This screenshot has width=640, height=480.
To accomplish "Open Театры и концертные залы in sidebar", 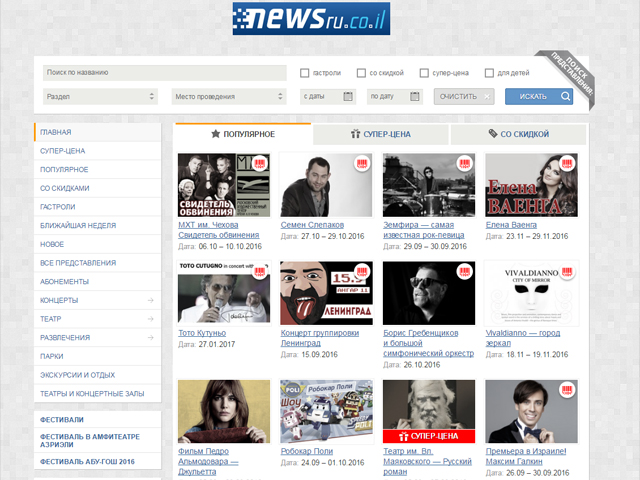I will 98,394.
